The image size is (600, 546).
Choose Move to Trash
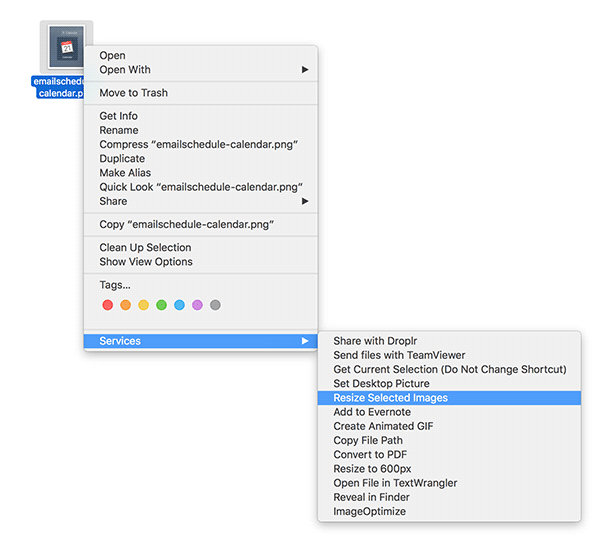(201, 93)
